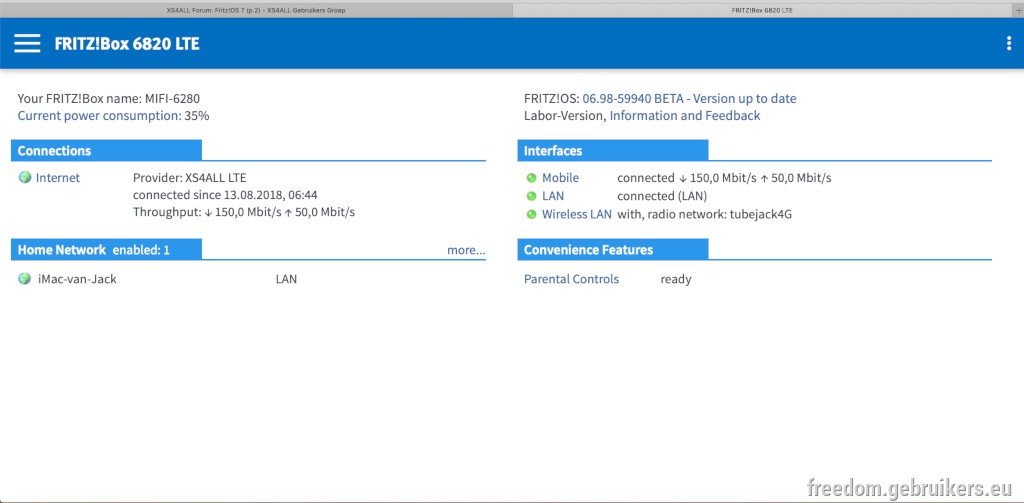Open the Mobile interface link
Viewport: 1024px width, 503px height.
tap(560, 178)
